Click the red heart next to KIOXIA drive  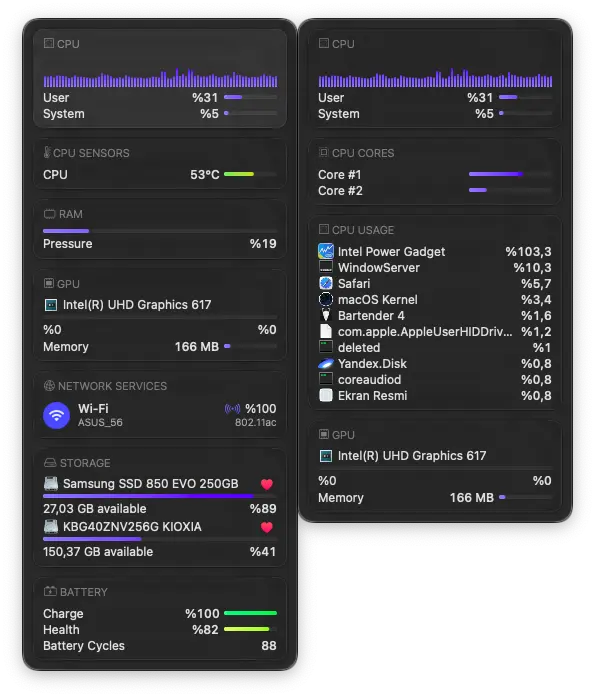pyautogui.click(x=267, y=527)
